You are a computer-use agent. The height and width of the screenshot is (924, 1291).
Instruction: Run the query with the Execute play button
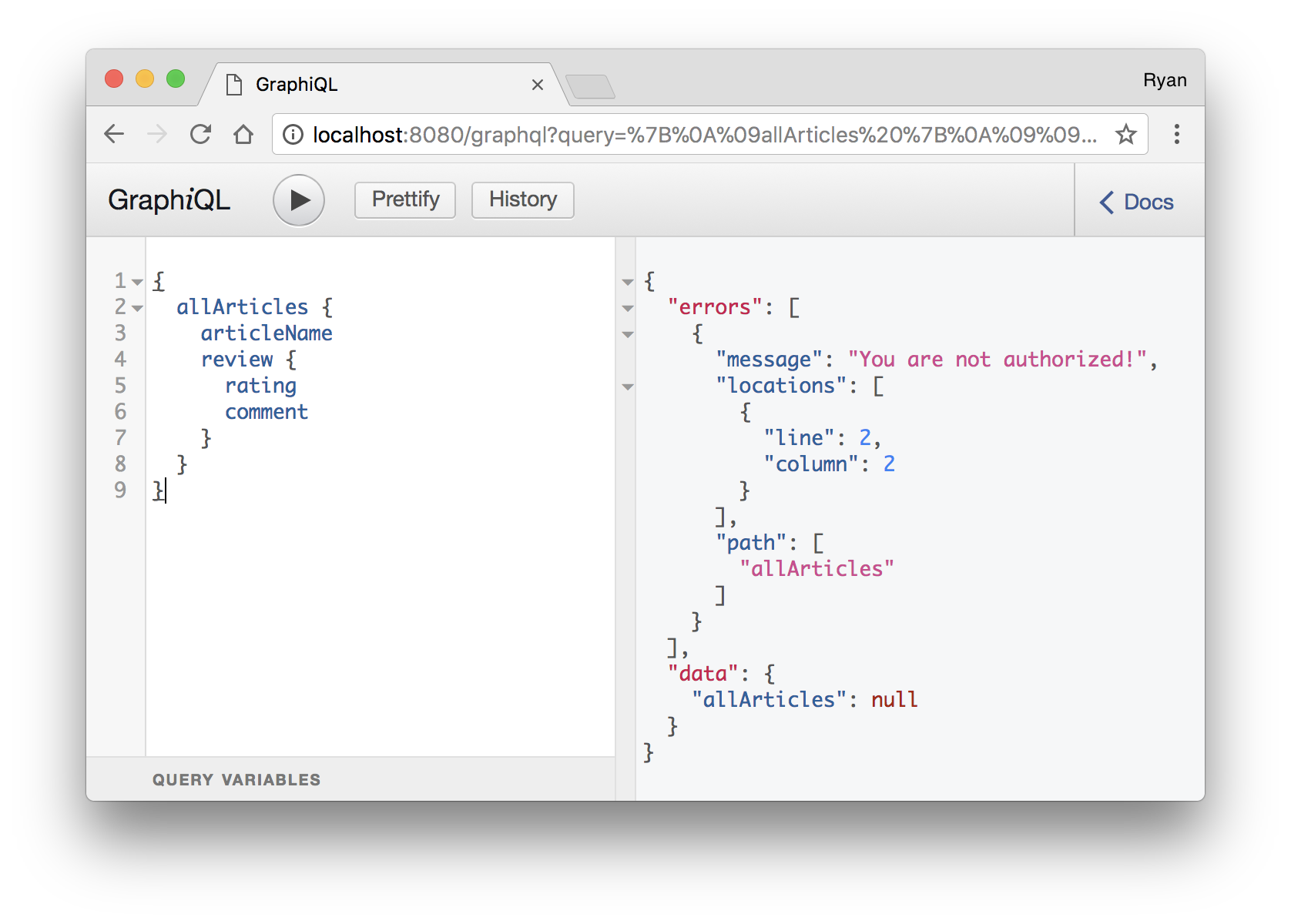click(299, 200)
